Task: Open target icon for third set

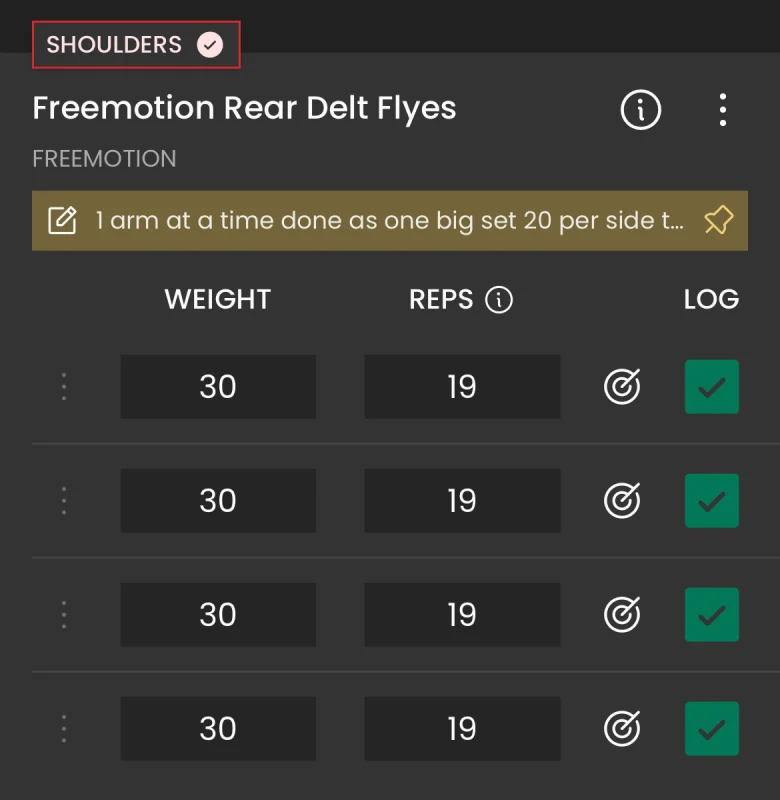Action: coord(622,614)
